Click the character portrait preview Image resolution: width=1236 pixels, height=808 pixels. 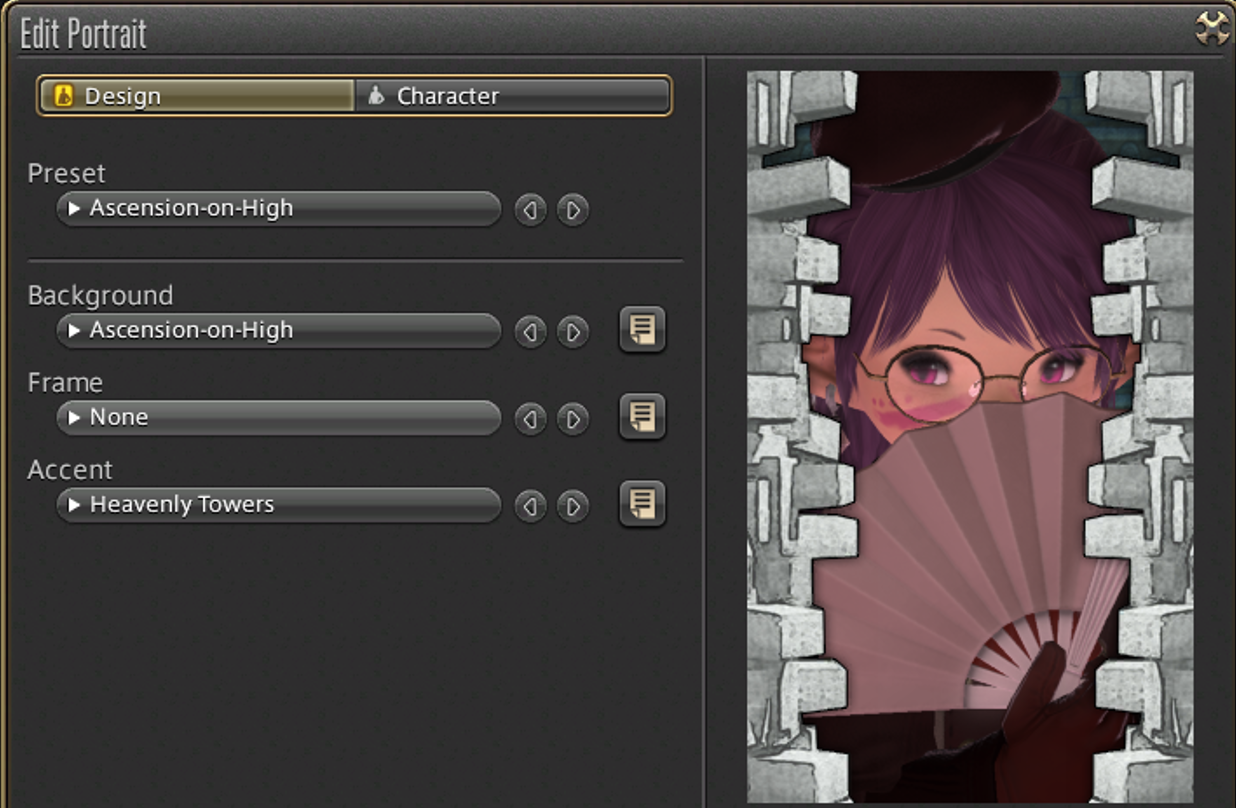970,436
